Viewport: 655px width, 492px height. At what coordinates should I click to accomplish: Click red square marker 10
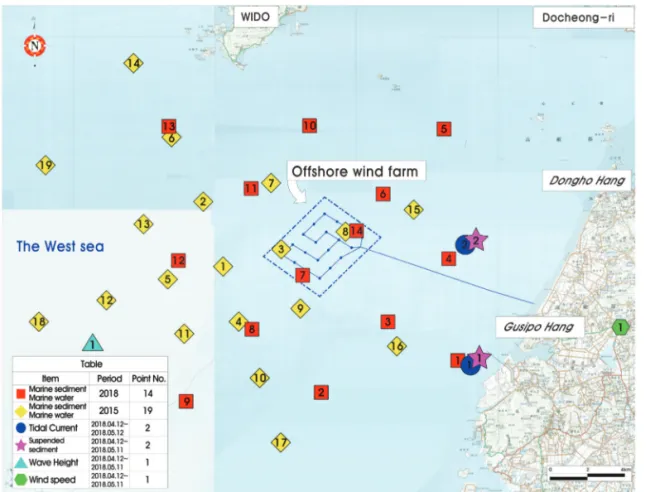pyautogui.click(x=310, y=125)
